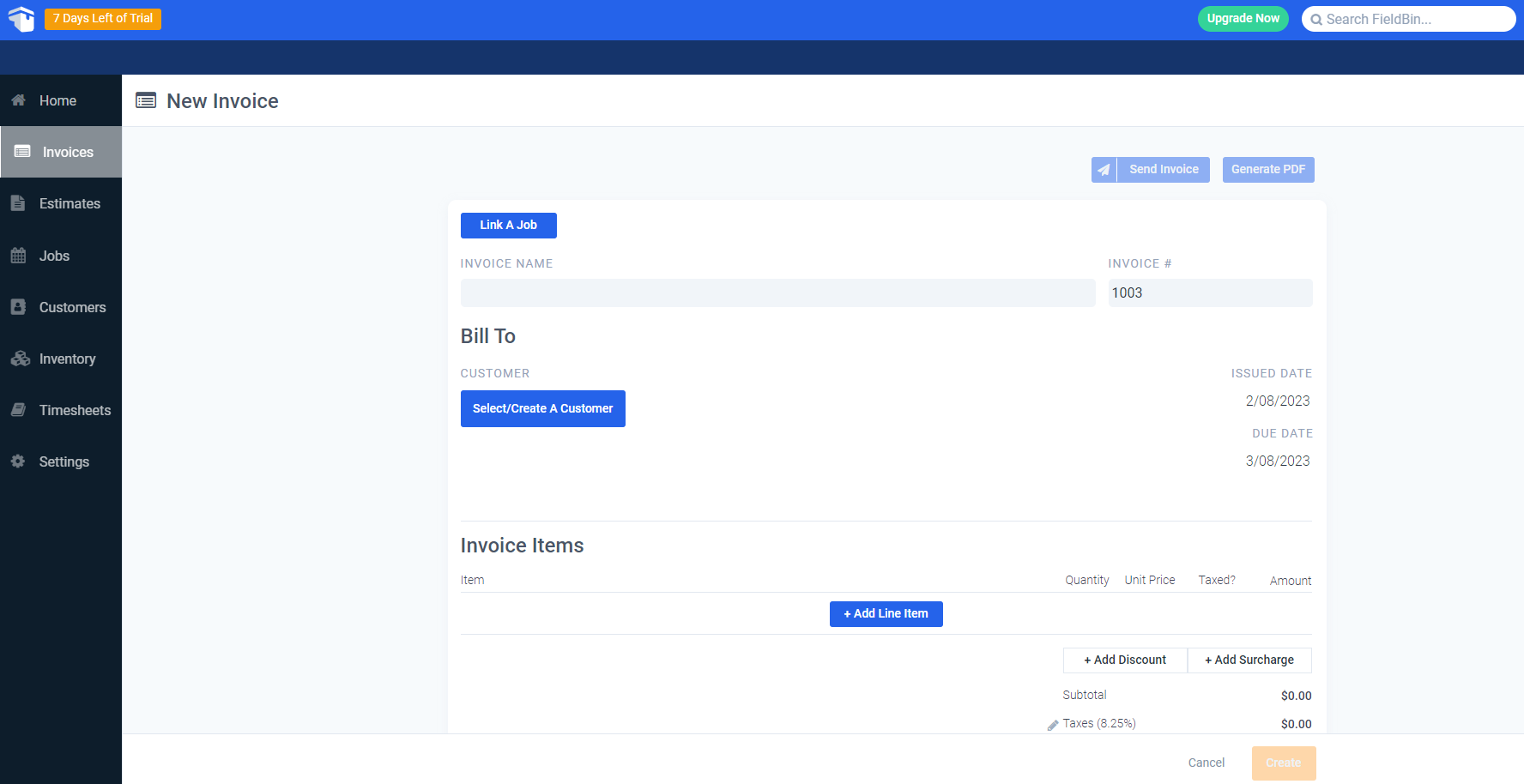
Task: Change the due date 3/08/2023
Action: click(1278, 461)
